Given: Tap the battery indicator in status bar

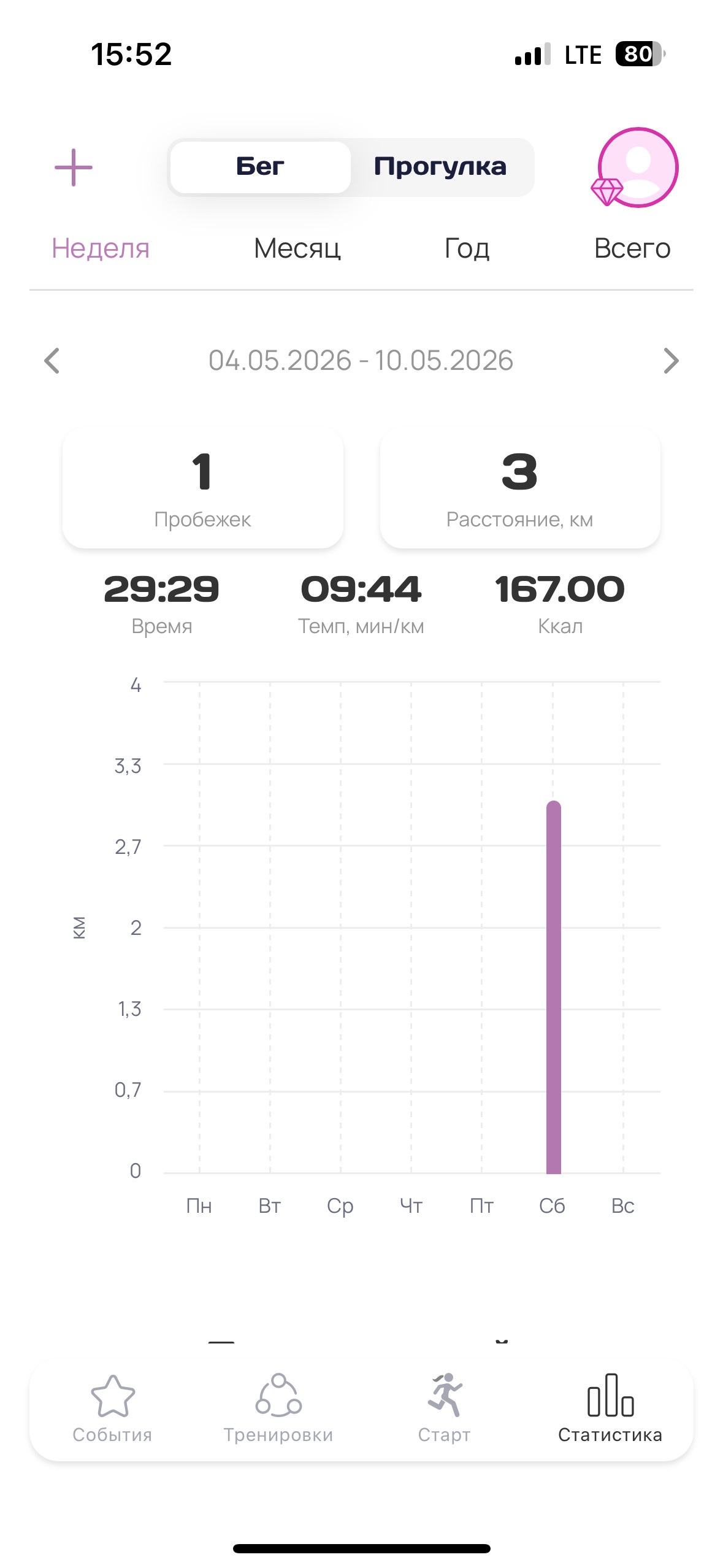Looking at the screenshot, I should (x=640, y=54).
